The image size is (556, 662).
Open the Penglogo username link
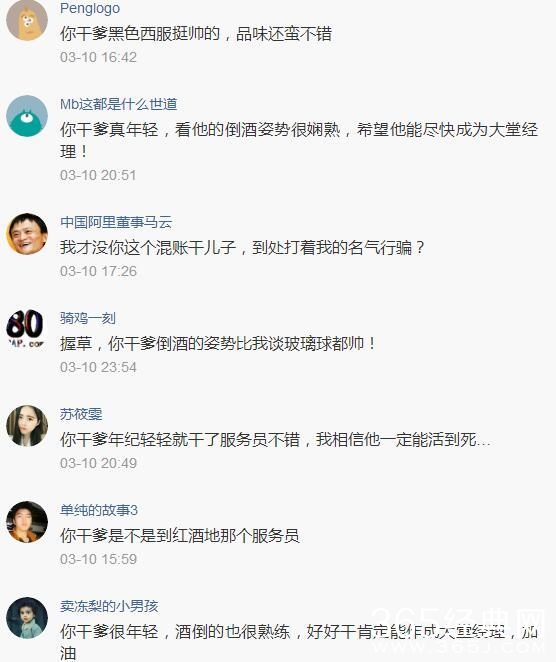pos(90,8)
